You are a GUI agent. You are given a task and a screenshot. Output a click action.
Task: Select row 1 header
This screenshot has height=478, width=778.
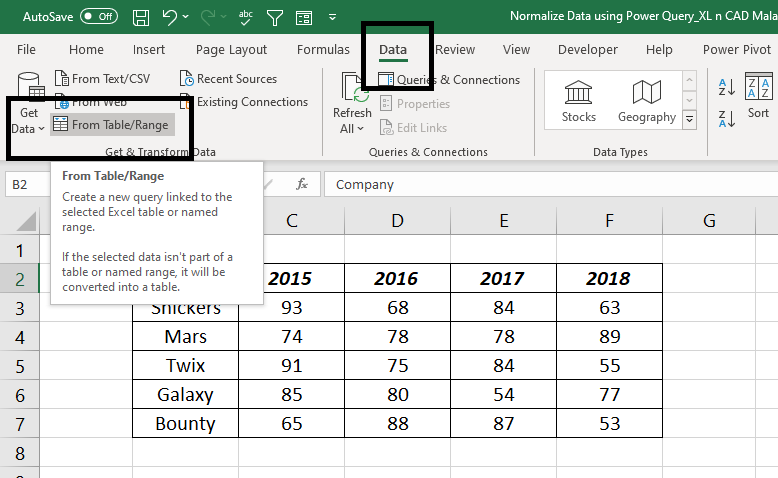coord(19,251)
